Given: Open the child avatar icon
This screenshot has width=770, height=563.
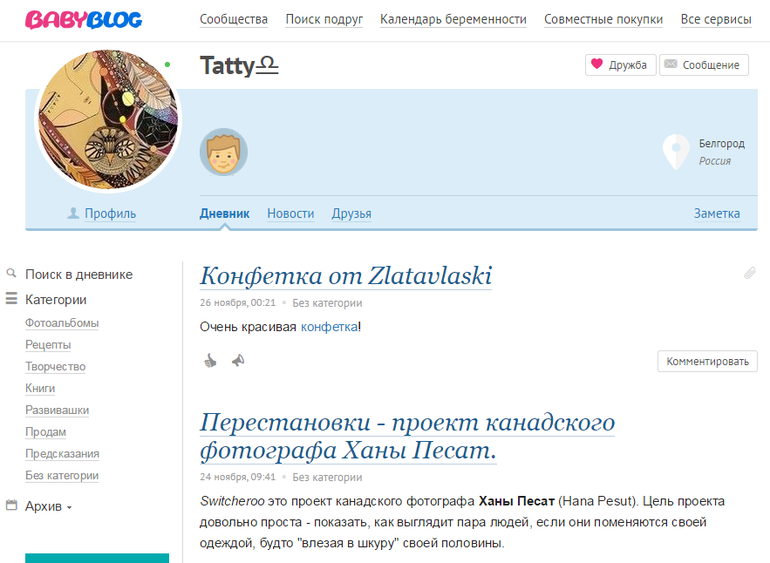Looking at the screenshot, I should point(223,152).
